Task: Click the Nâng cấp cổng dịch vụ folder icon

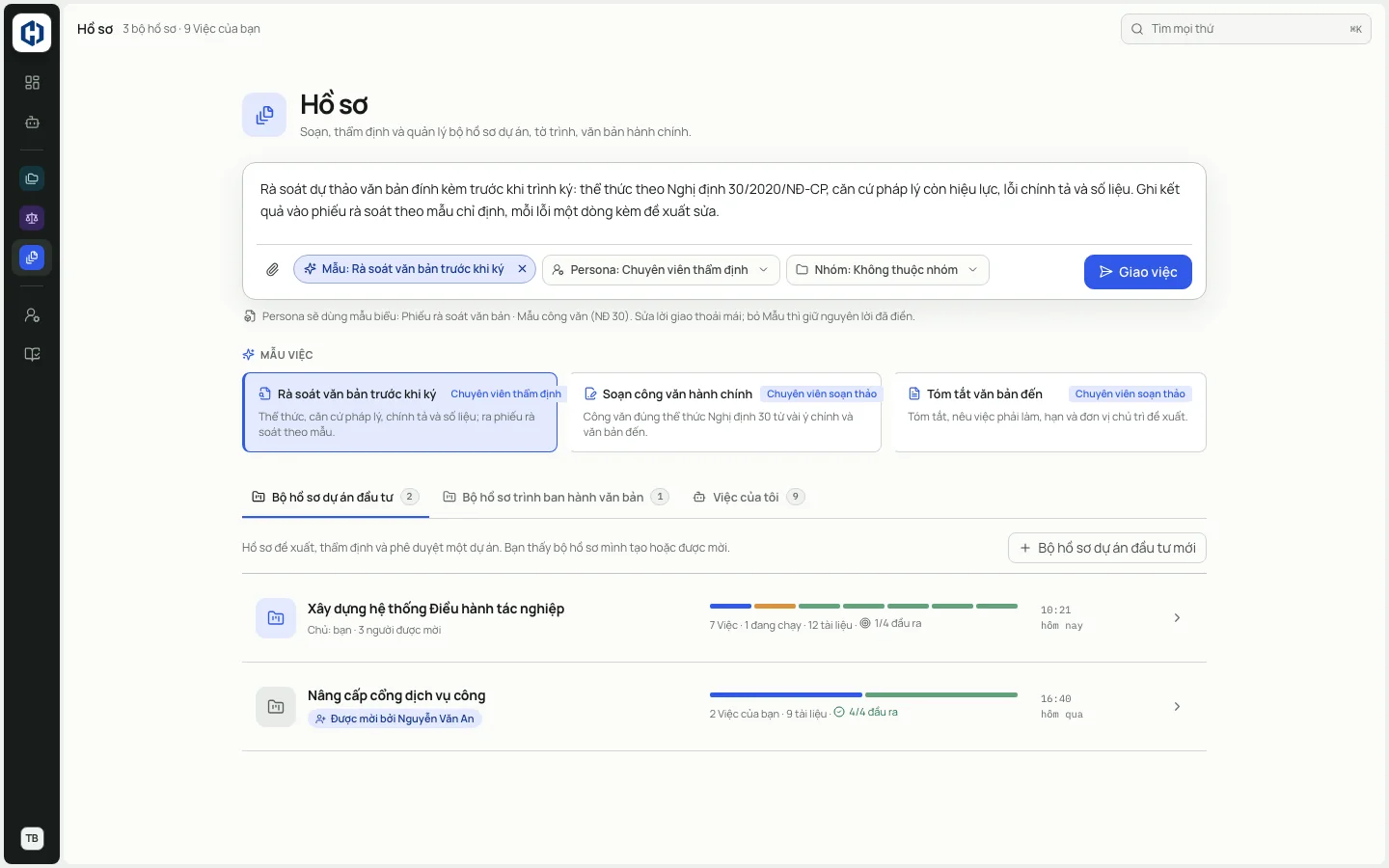Action: (276, 707)
